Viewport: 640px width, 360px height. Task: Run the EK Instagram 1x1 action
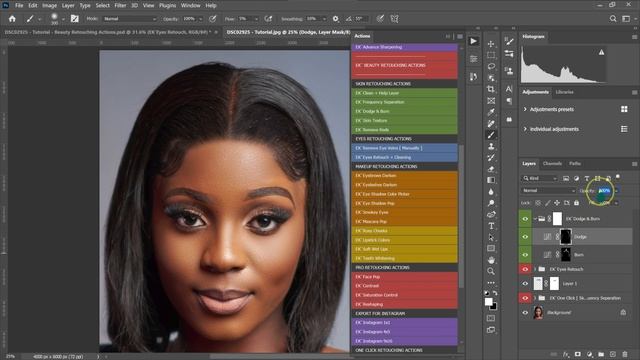tap(404, 322)
